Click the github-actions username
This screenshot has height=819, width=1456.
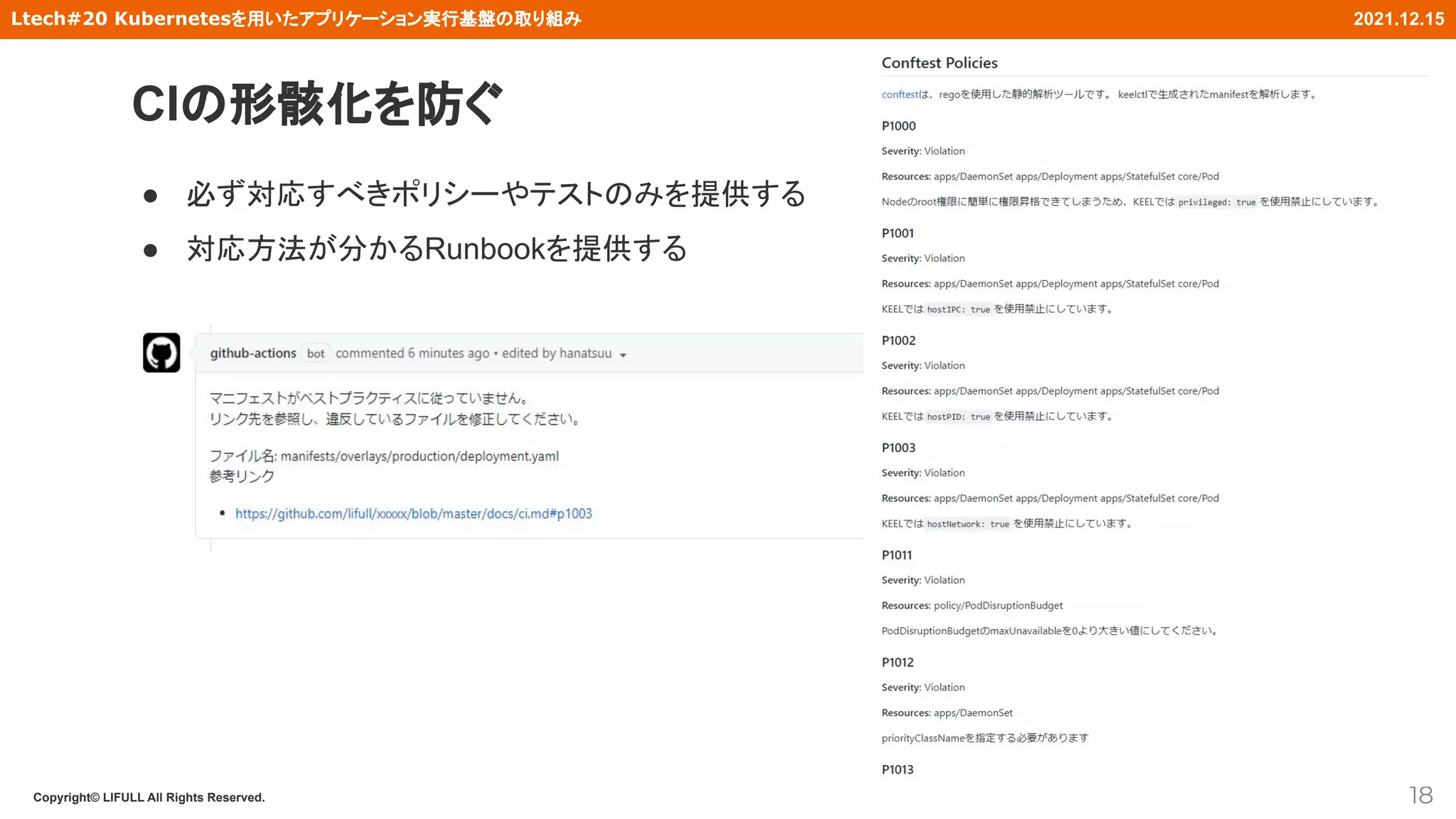[253, 353]
